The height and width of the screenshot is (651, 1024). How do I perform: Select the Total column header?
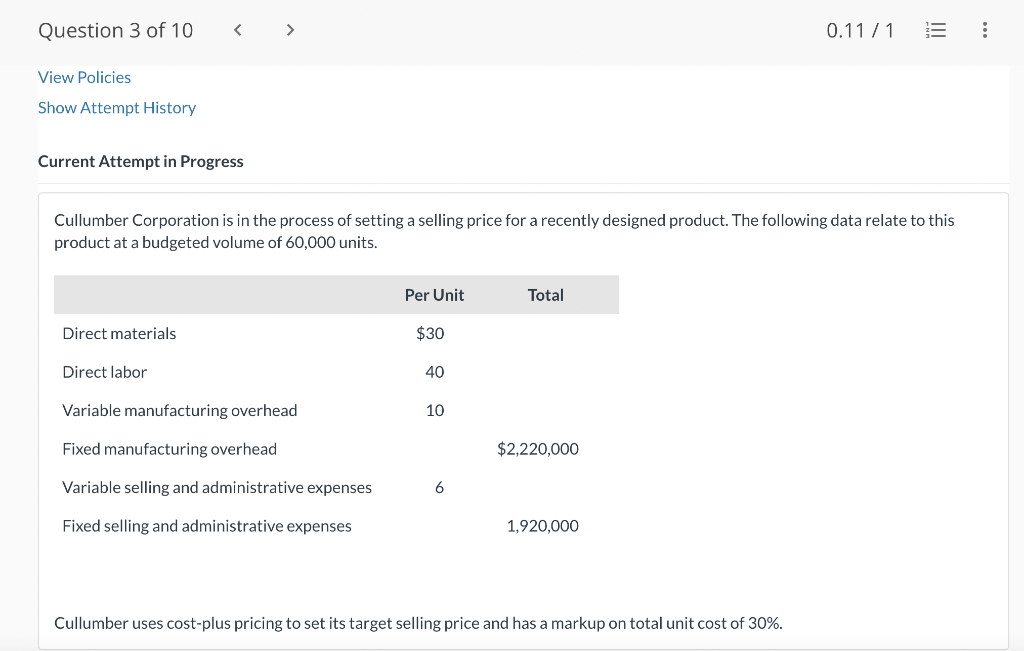point(545,295)
